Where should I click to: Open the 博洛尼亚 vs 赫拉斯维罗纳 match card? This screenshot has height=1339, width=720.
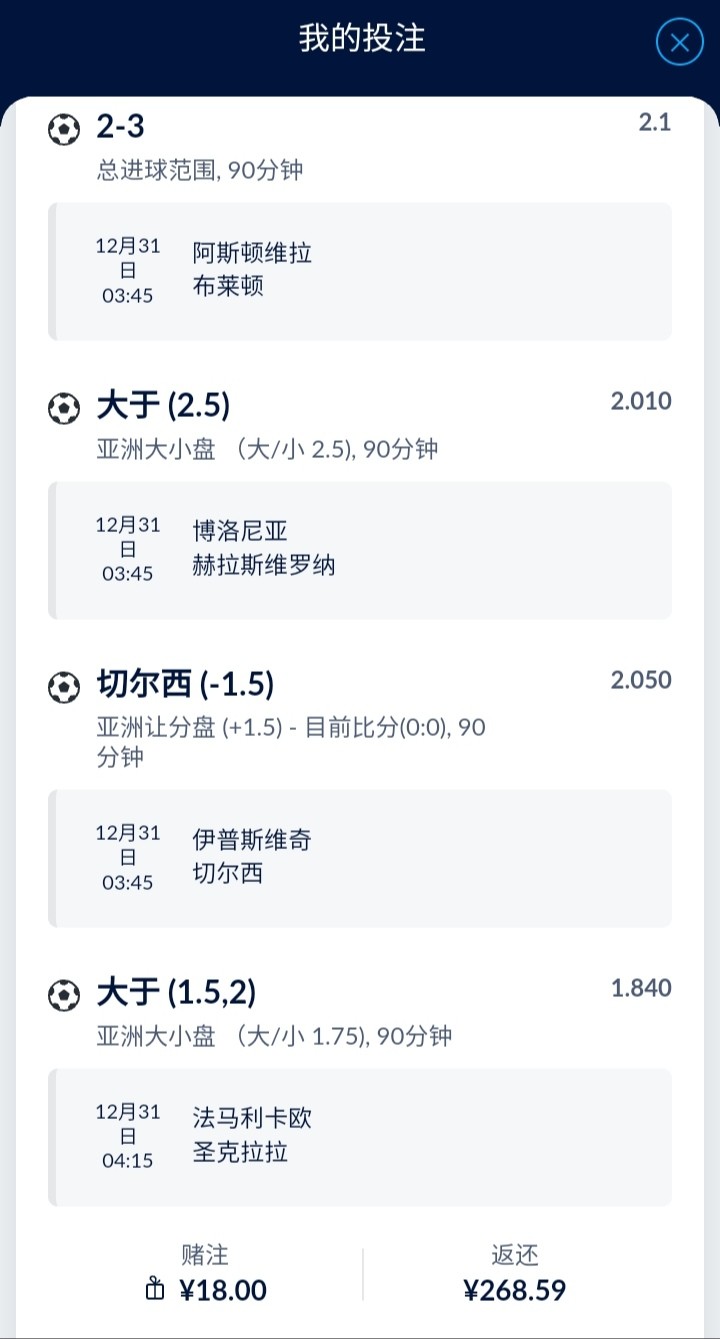click(x=360, y=550)
